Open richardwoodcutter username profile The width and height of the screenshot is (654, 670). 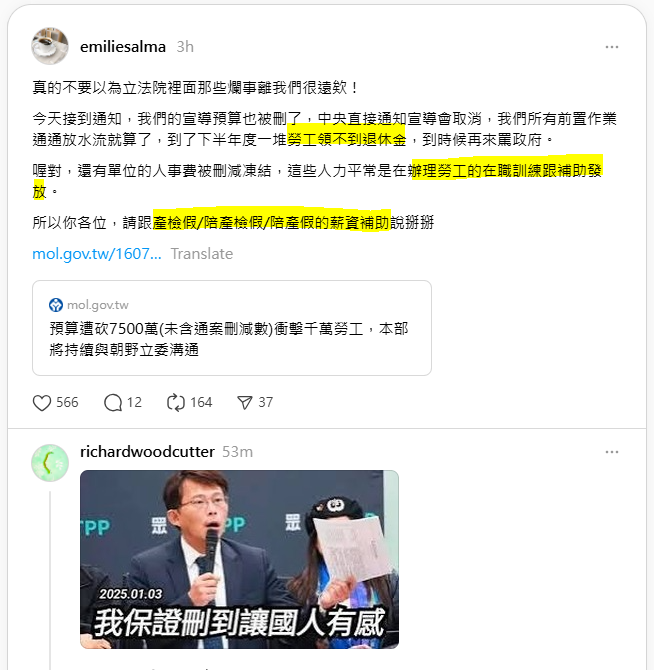point(147,452)
